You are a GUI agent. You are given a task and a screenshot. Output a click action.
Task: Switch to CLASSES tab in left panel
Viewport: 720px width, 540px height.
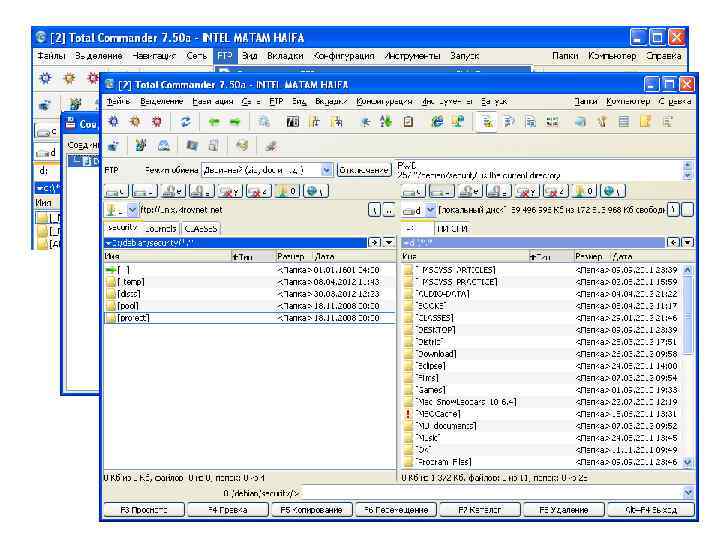tap(201, 228)
